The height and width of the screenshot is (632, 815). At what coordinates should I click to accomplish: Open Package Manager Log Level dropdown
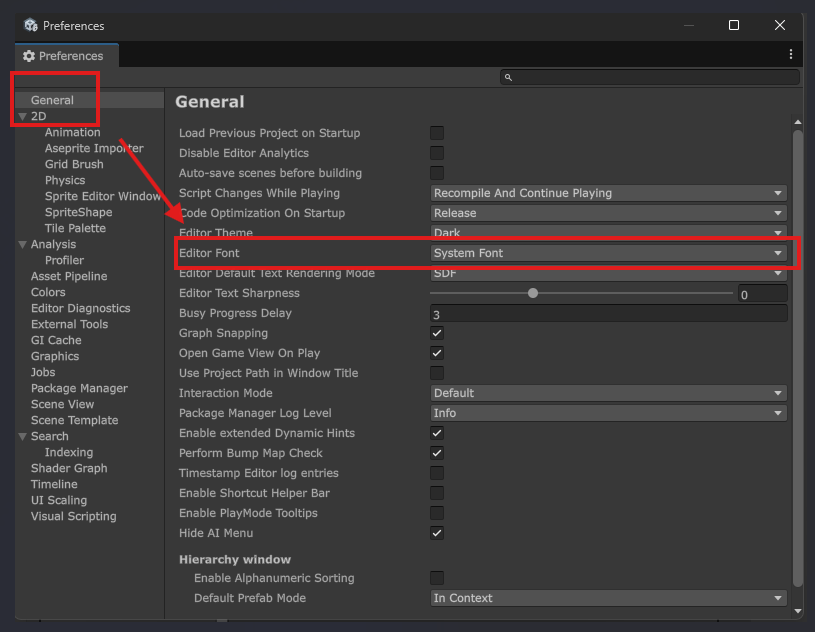click(608, 413)
